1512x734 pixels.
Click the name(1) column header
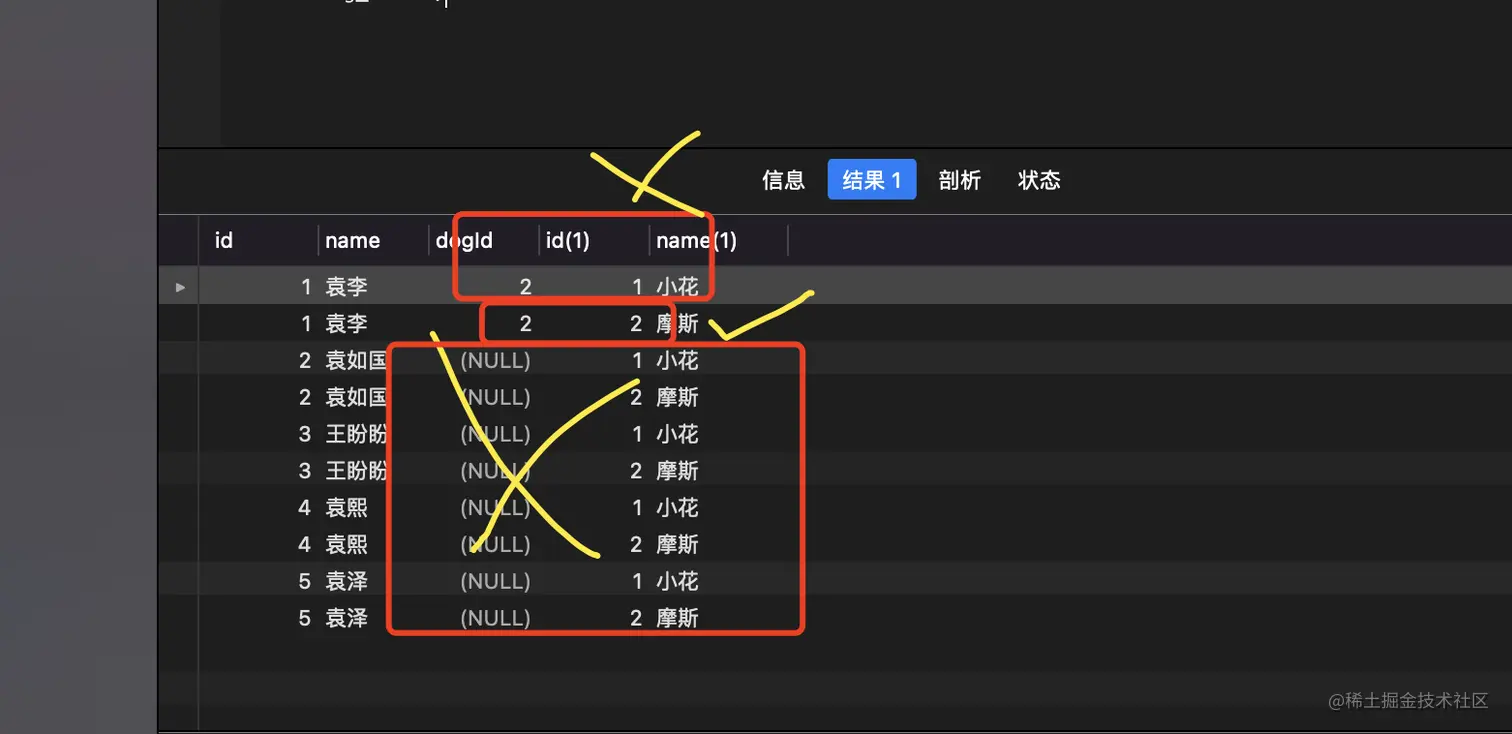(x=696, y=241)
